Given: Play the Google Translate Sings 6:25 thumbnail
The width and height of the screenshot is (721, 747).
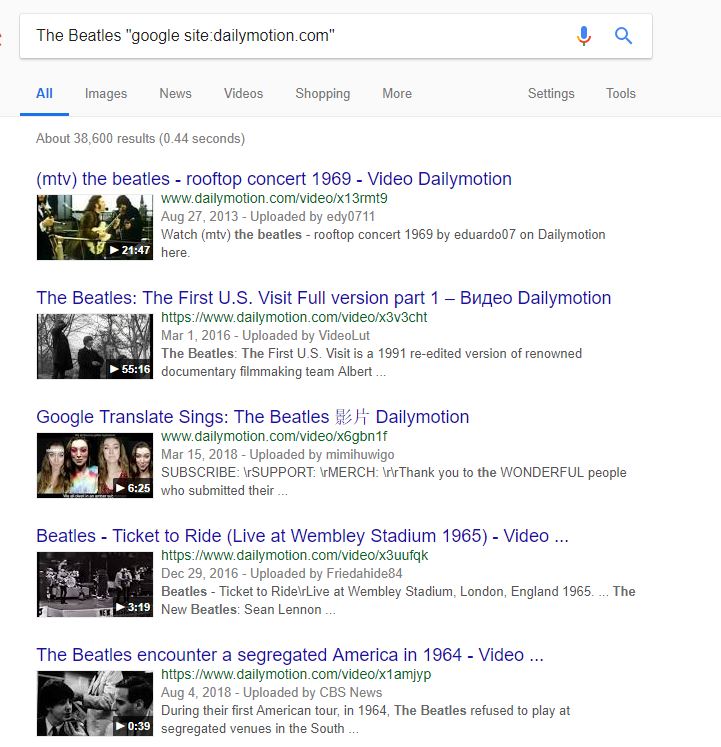Looking at the screenshot, I should (94, 465).
